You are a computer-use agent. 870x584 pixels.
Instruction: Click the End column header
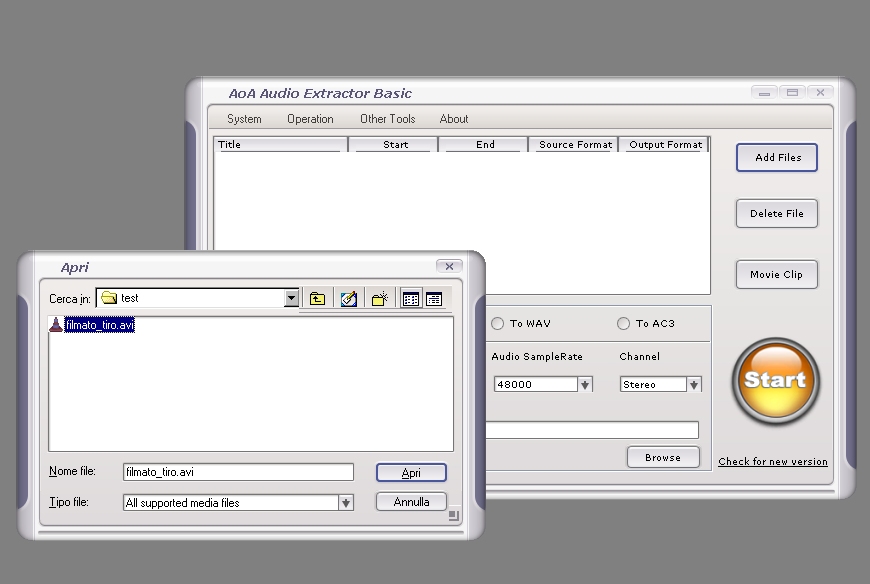pos(483,144)
